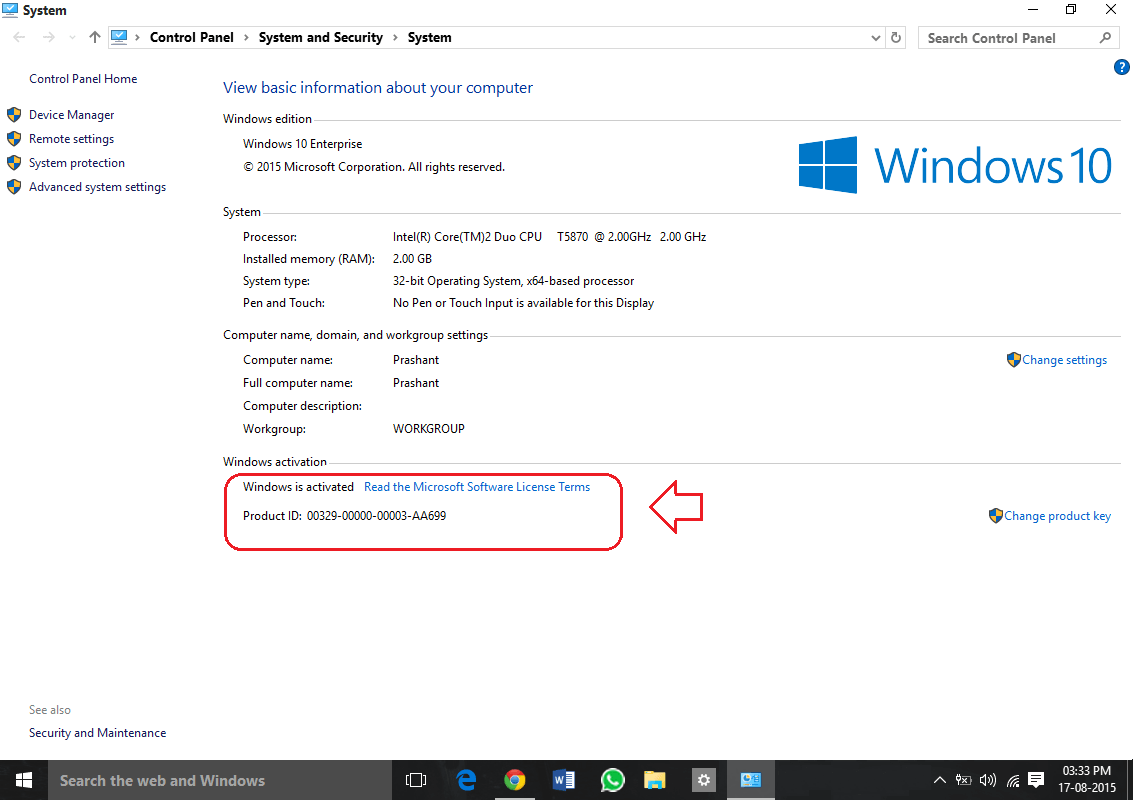
Task: Click the No Pen or Touch Input value
Action: (523, 303)
